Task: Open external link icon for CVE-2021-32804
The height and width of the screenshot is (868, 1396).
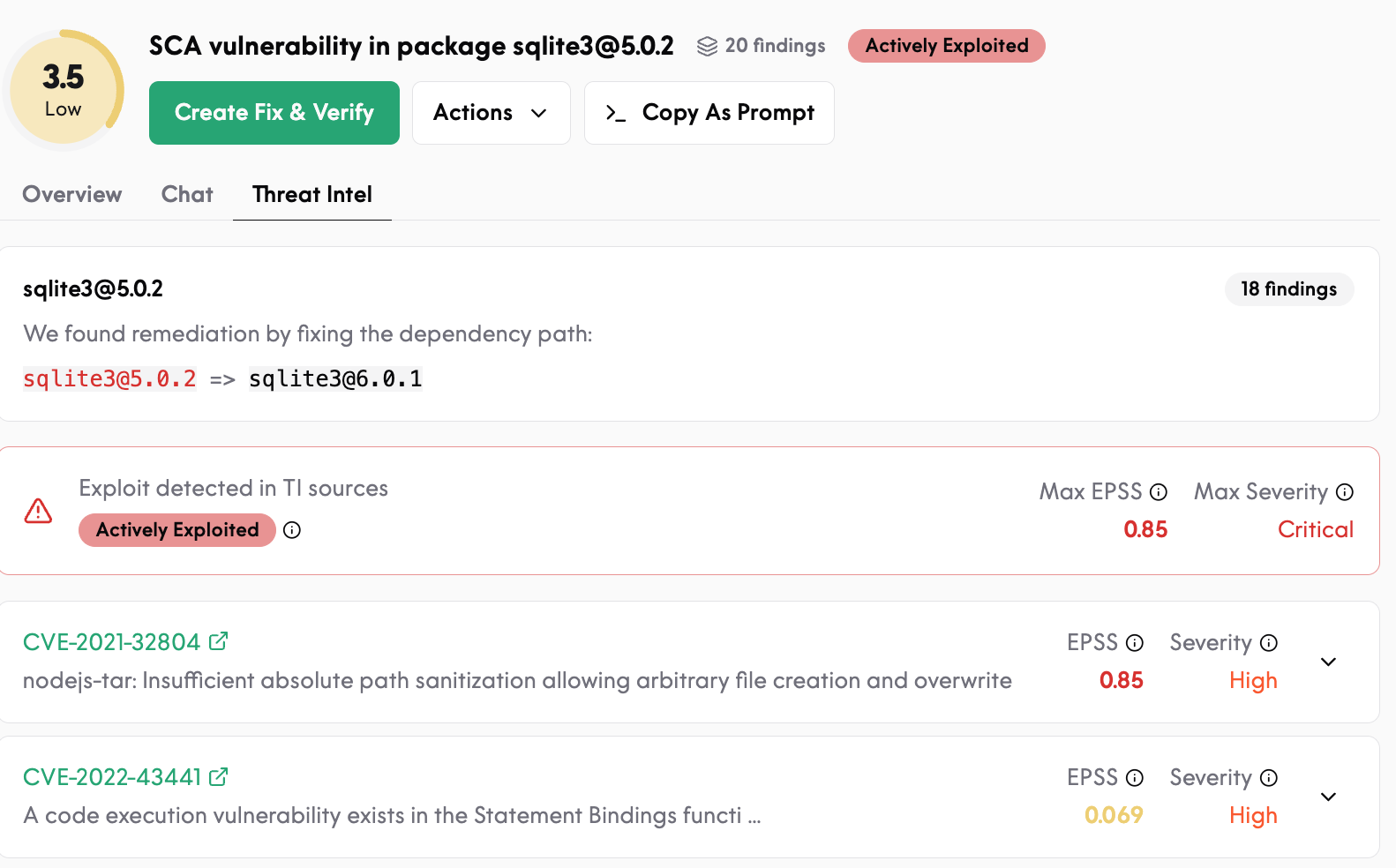Action: 219,641
